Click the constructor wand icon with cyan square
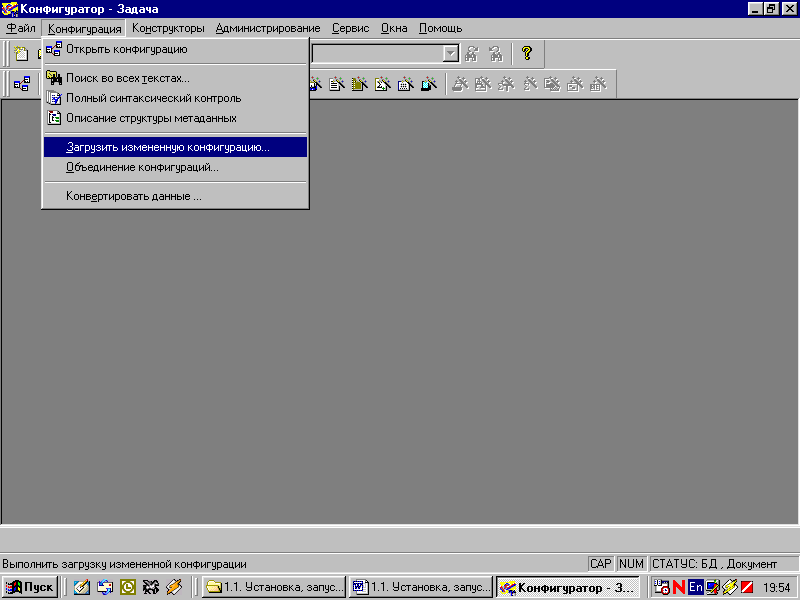Screen dimensions: 800x600 (x=429, y=84)
